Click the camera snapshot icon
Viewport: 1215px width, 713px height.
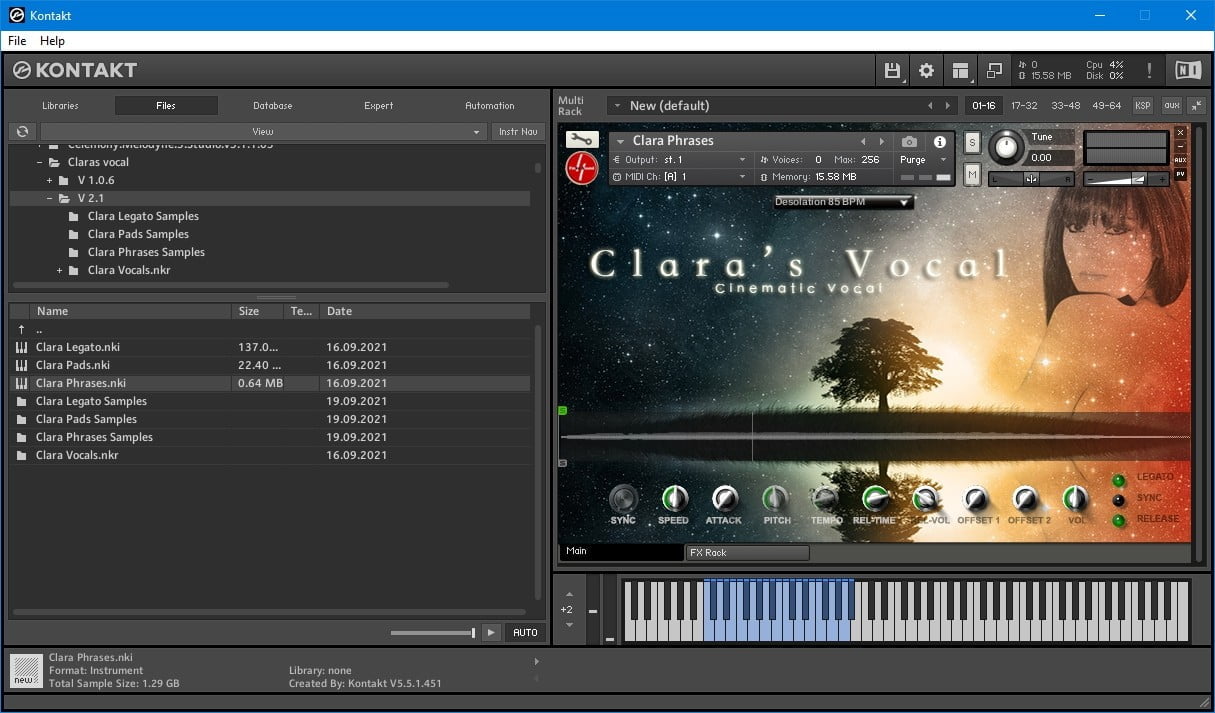point(909,142)
